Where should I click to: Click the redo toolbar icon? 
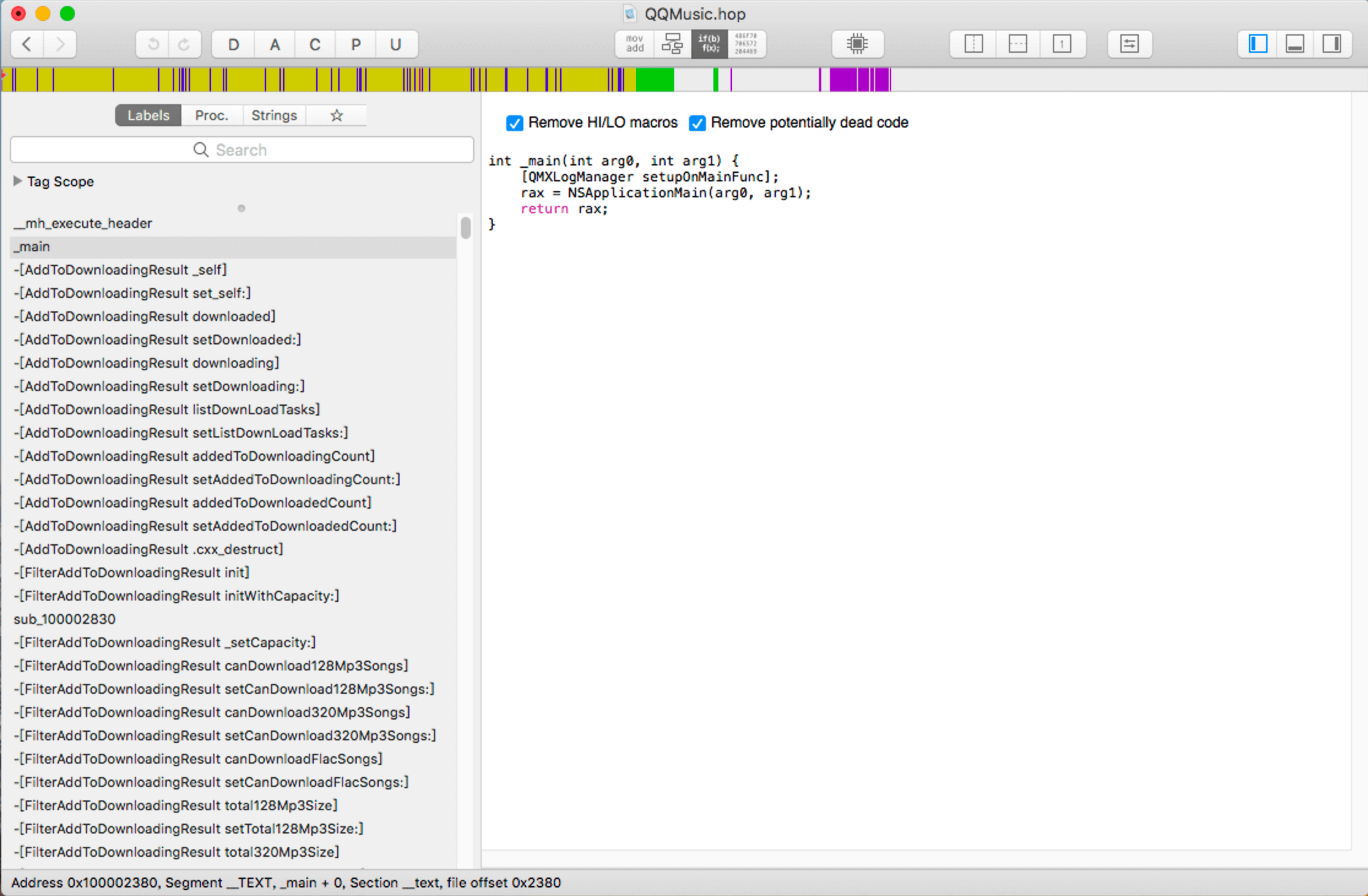184,44
